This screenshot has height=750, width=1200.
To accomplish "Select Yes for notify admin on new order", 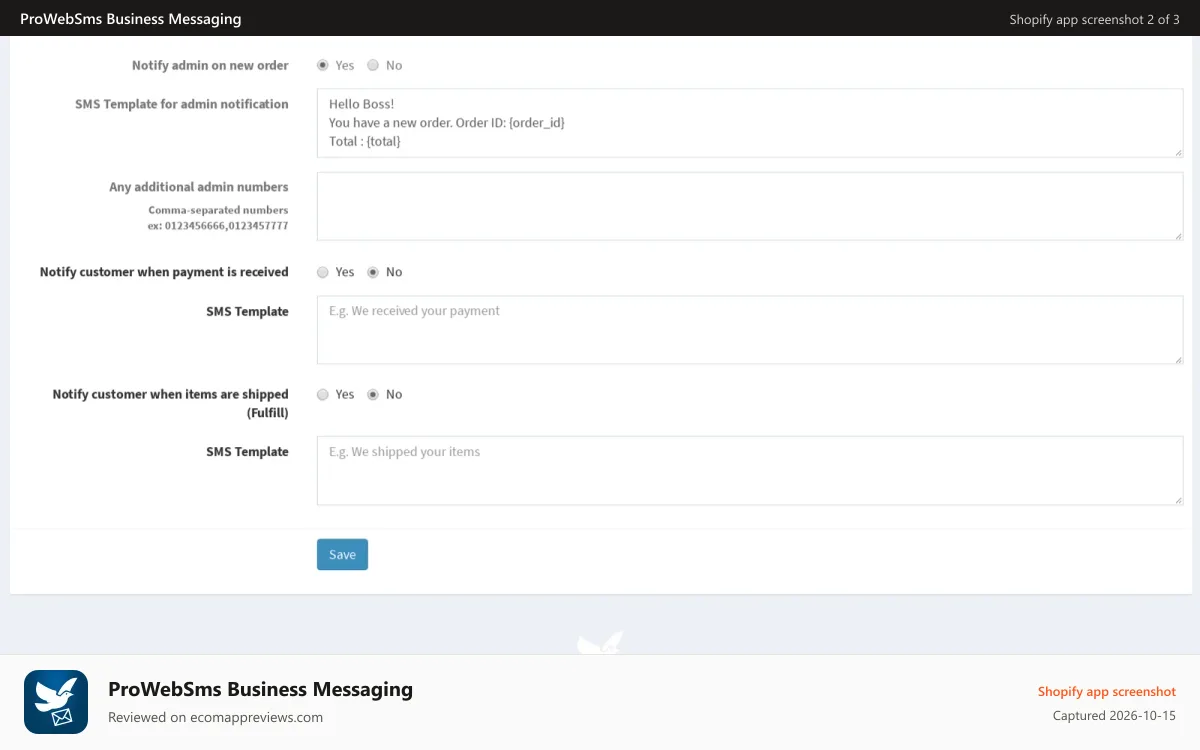I will click(x=323, y=65).
